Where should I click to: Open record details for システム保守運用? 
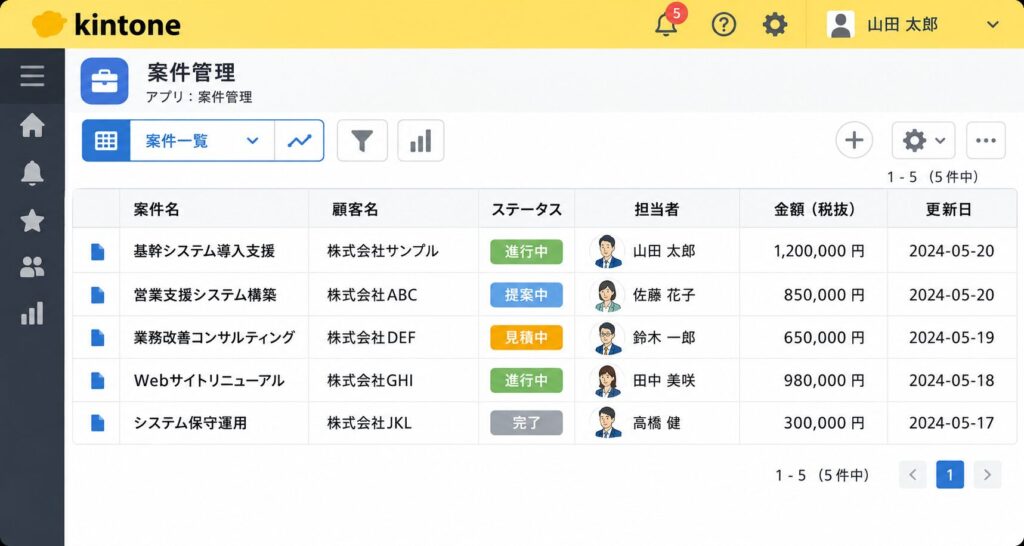pyautogui.click(x=97, y=423)
